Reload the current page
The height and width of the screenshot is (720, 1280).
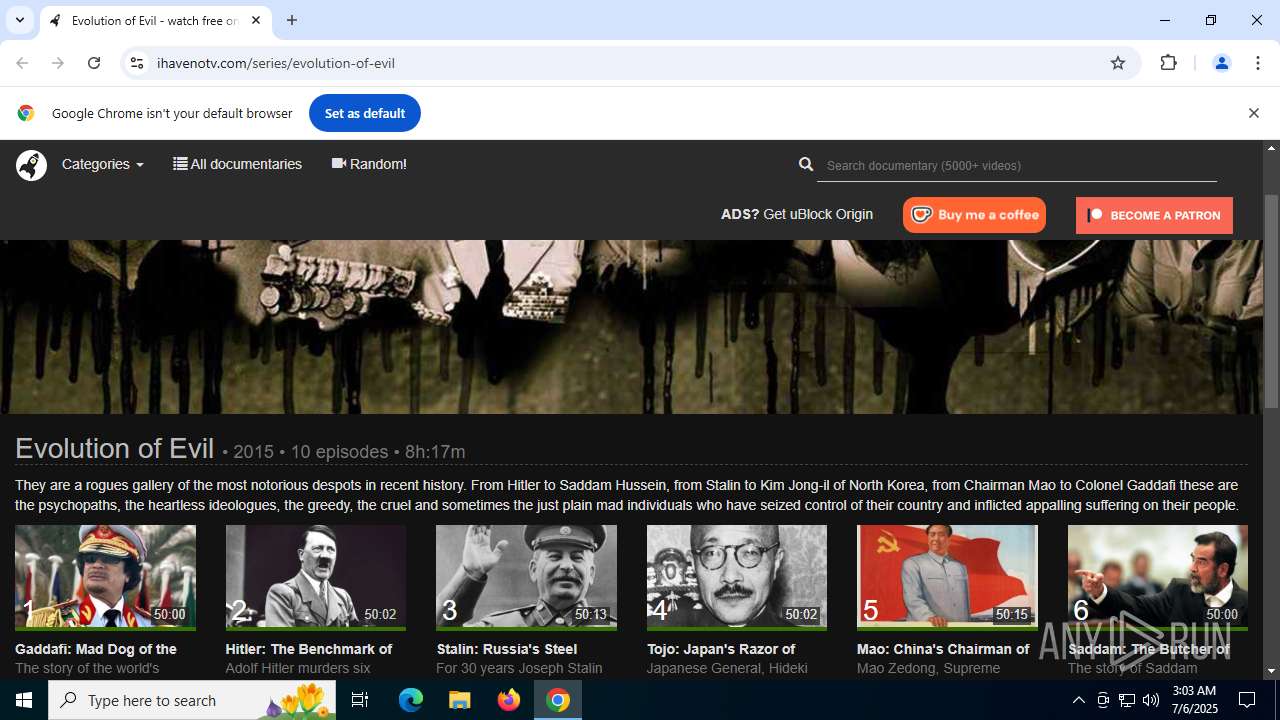94,63
